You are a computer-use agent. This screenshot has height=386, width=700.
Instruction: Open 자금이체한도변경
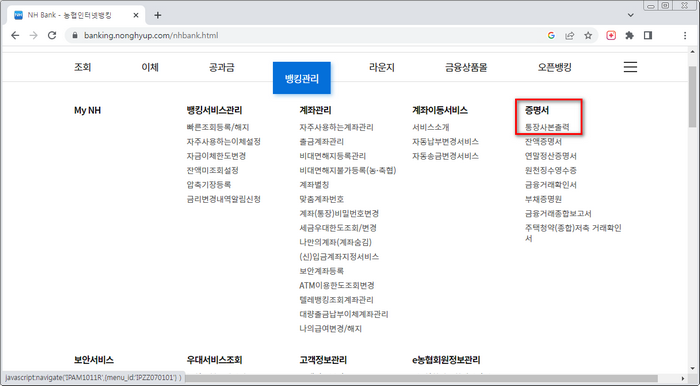[216, 156]
